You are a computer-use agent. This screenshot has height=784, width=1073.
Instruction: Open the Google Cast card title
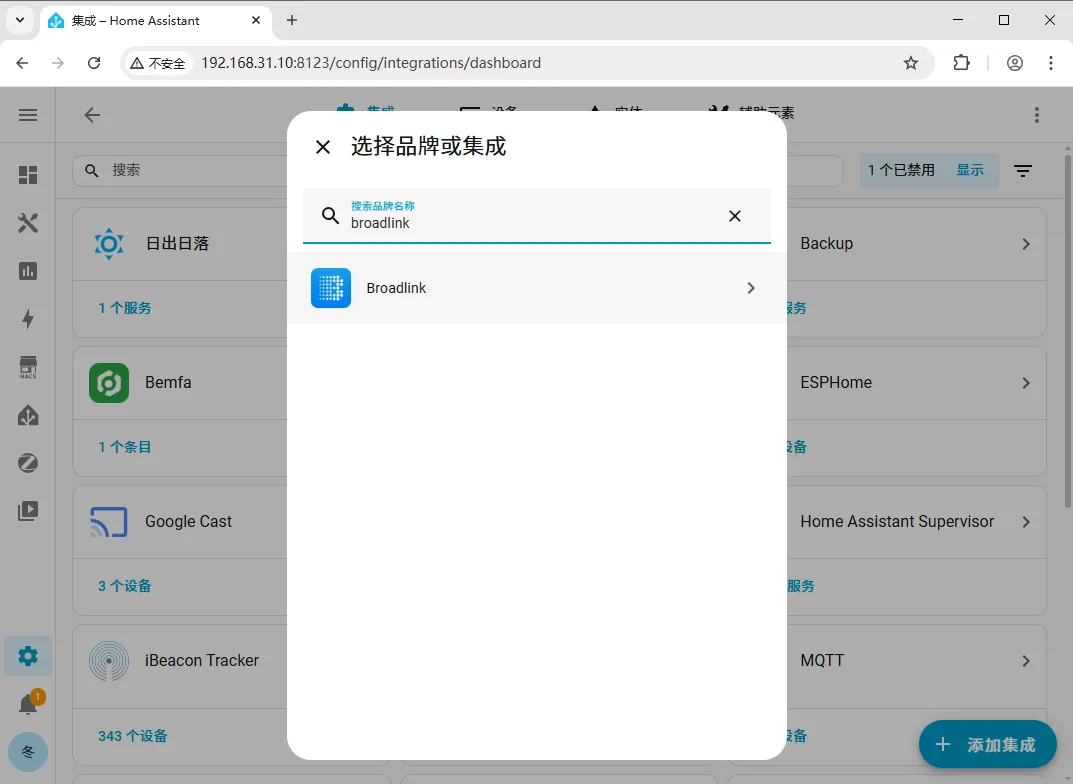pos(188,522)
